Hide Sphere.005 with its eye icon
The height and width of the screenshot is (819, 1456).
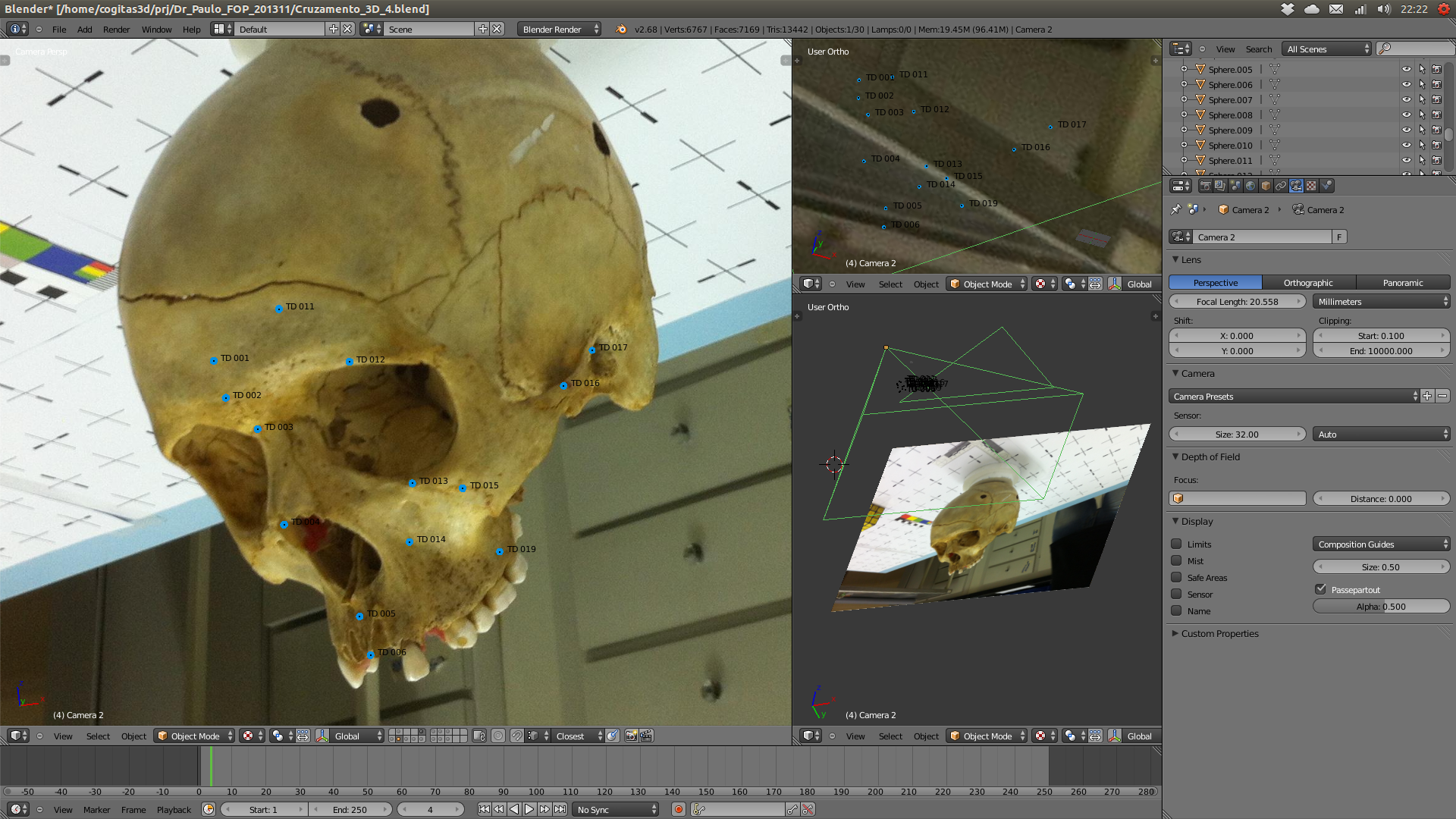(1406, 69)
